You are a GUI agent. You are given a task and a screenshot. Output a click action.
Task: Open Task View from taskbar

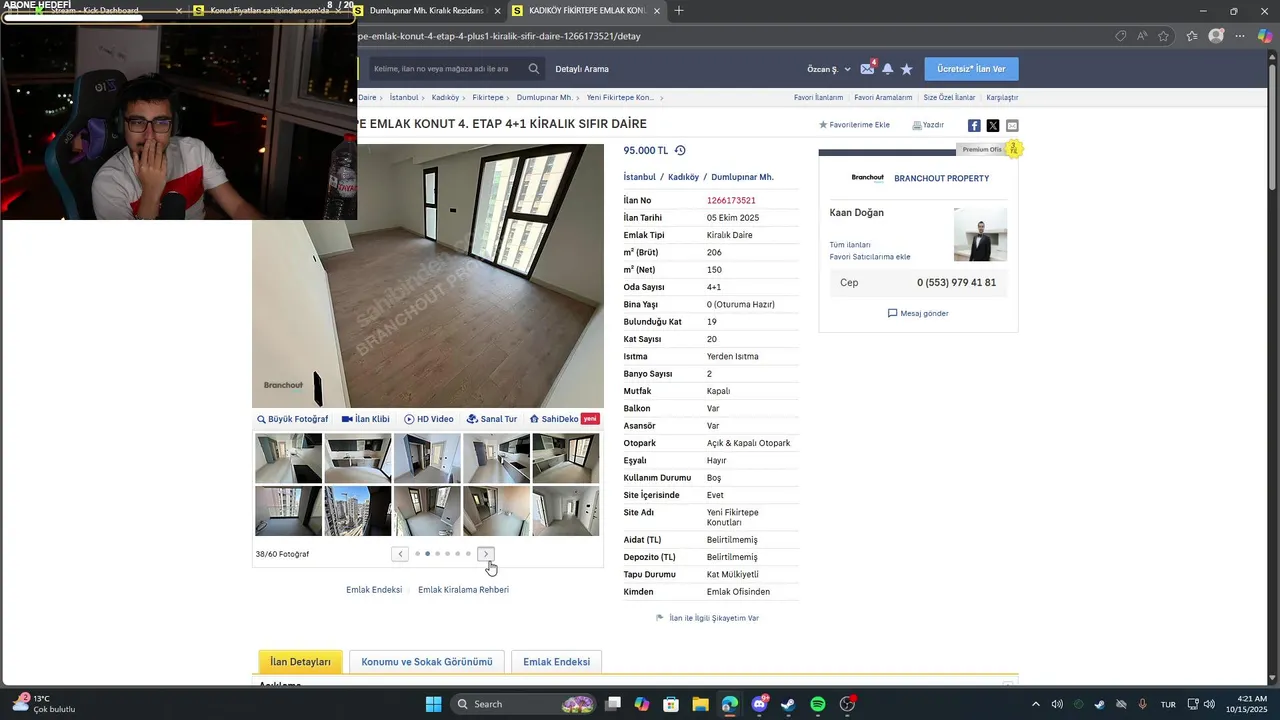[613, 704]
